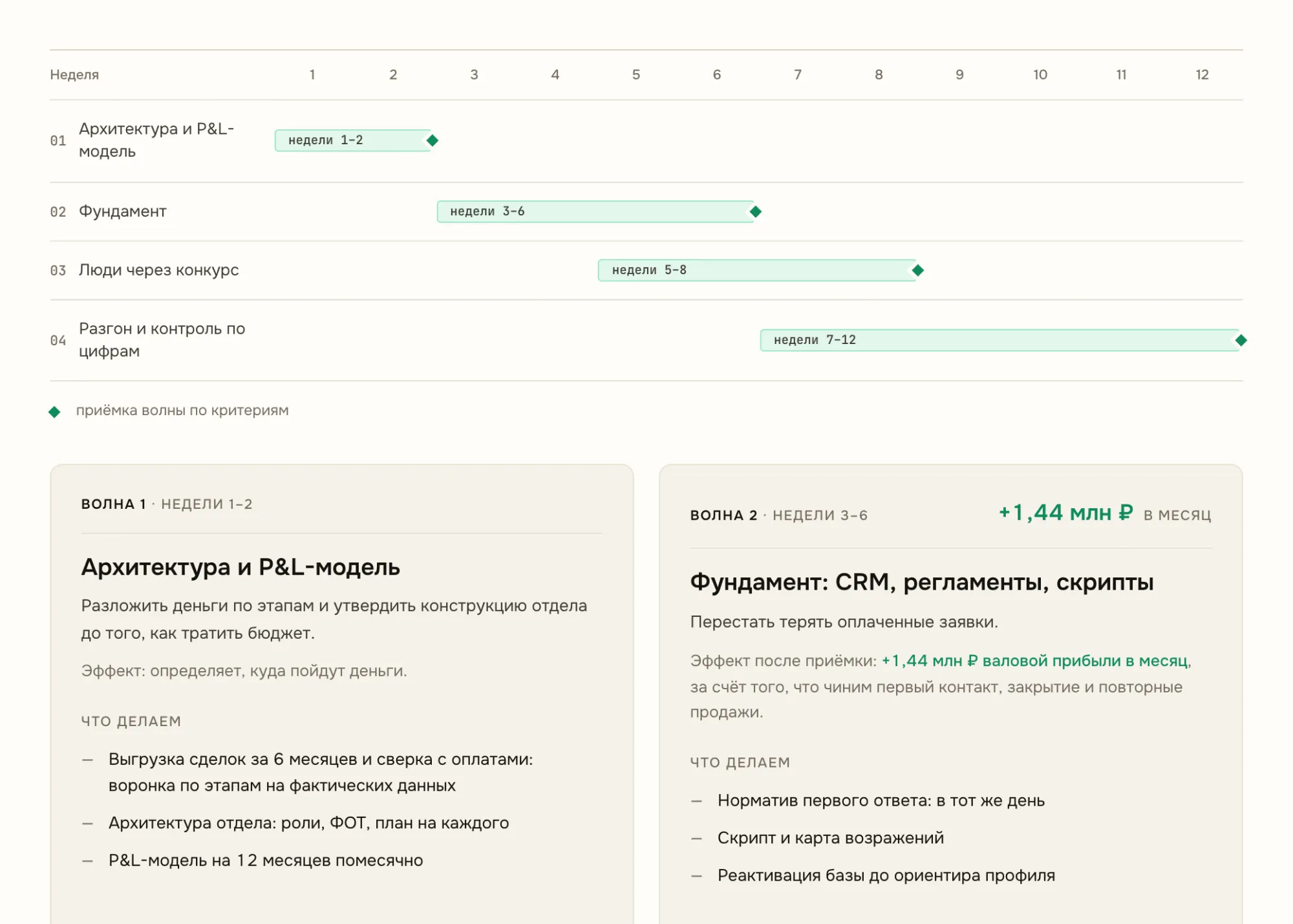Click list item 'Реактивация базы до ориентира профиля'
1293x924 pixels.
pyautogui.click(x=886, y=876)
